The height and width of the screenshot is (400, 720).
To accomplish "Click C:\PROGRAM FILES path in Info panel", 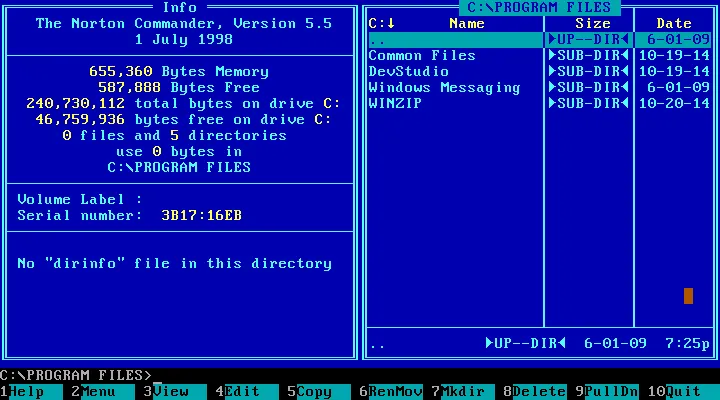I will (x=179, y=167).
